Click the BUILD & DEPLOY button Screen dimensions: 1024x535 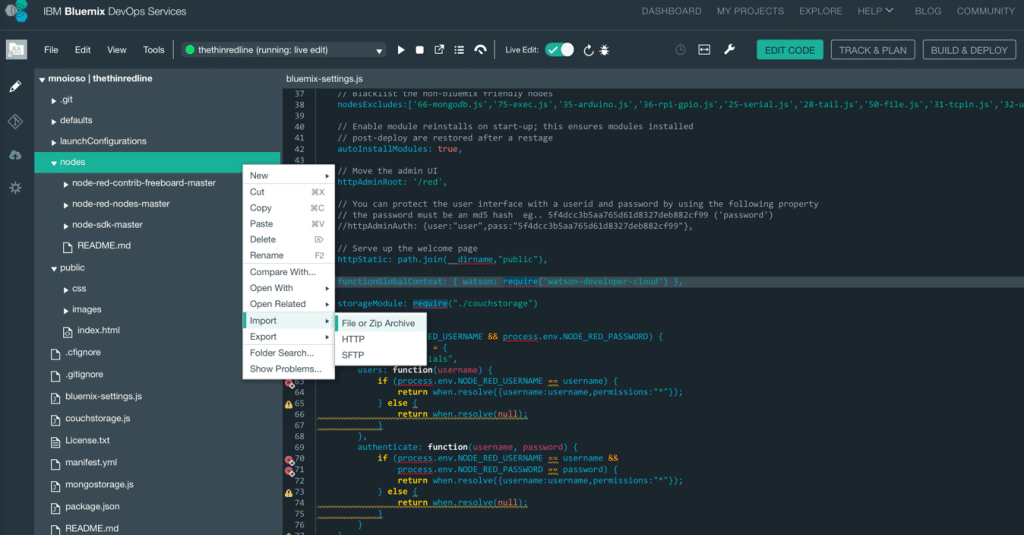[969, 50]
